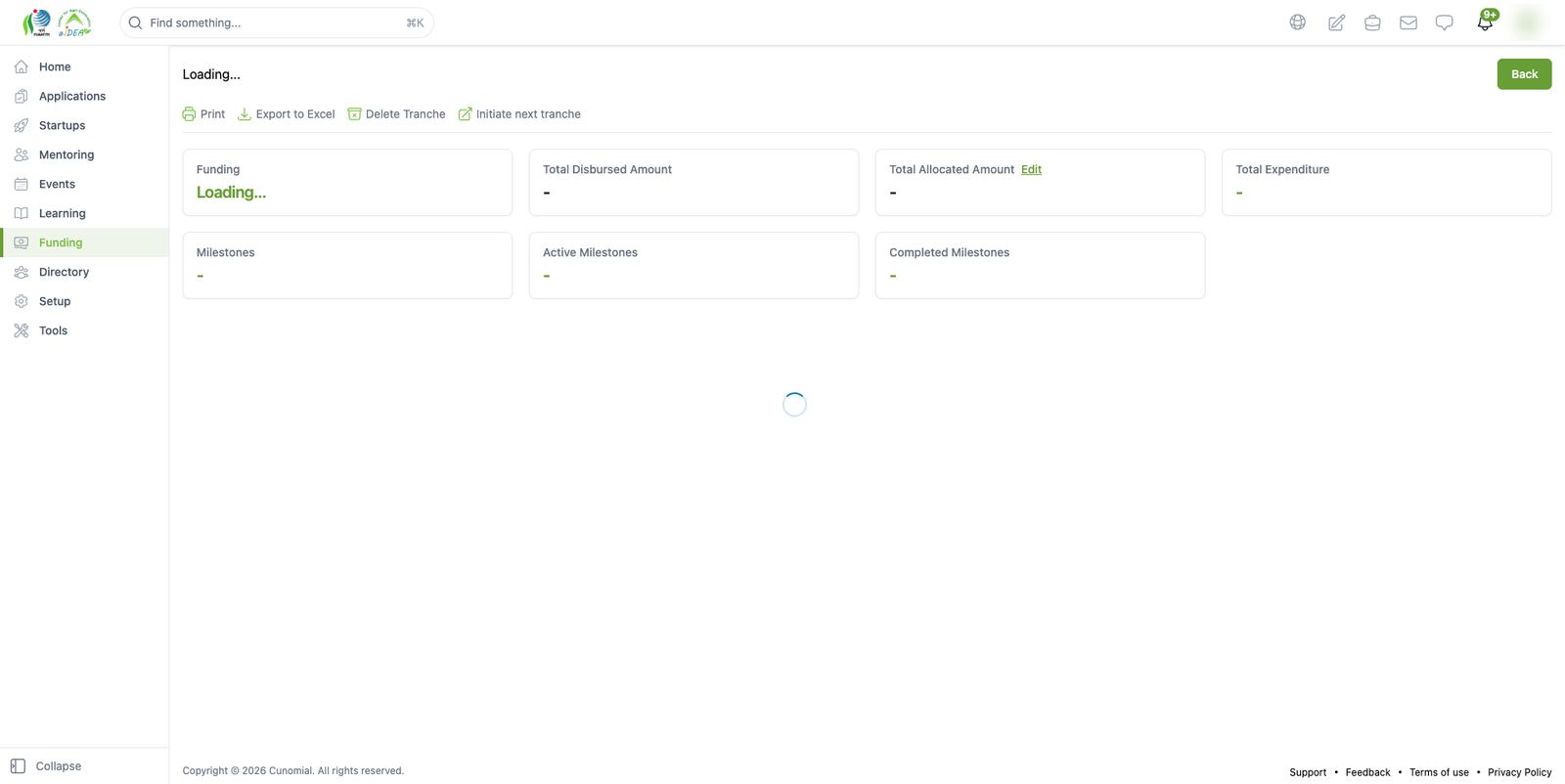Screen dimensions: 1565x784
Task: Open the globe language icon in header
Action: point(1297,22)
